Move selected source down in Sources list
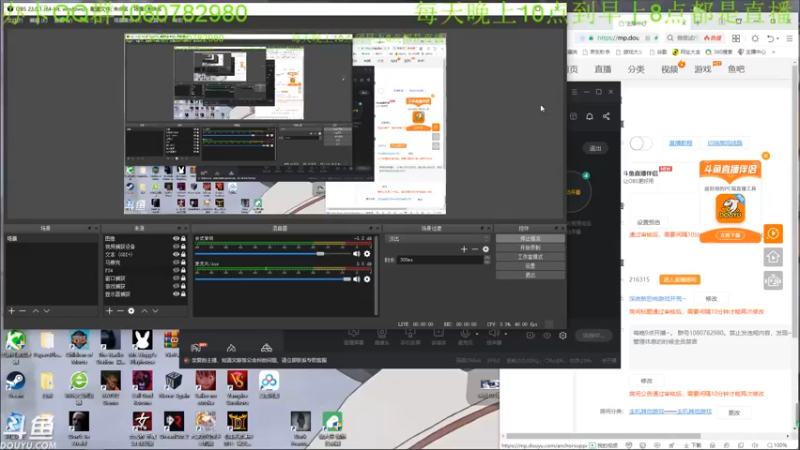 [x=155, y=311]
